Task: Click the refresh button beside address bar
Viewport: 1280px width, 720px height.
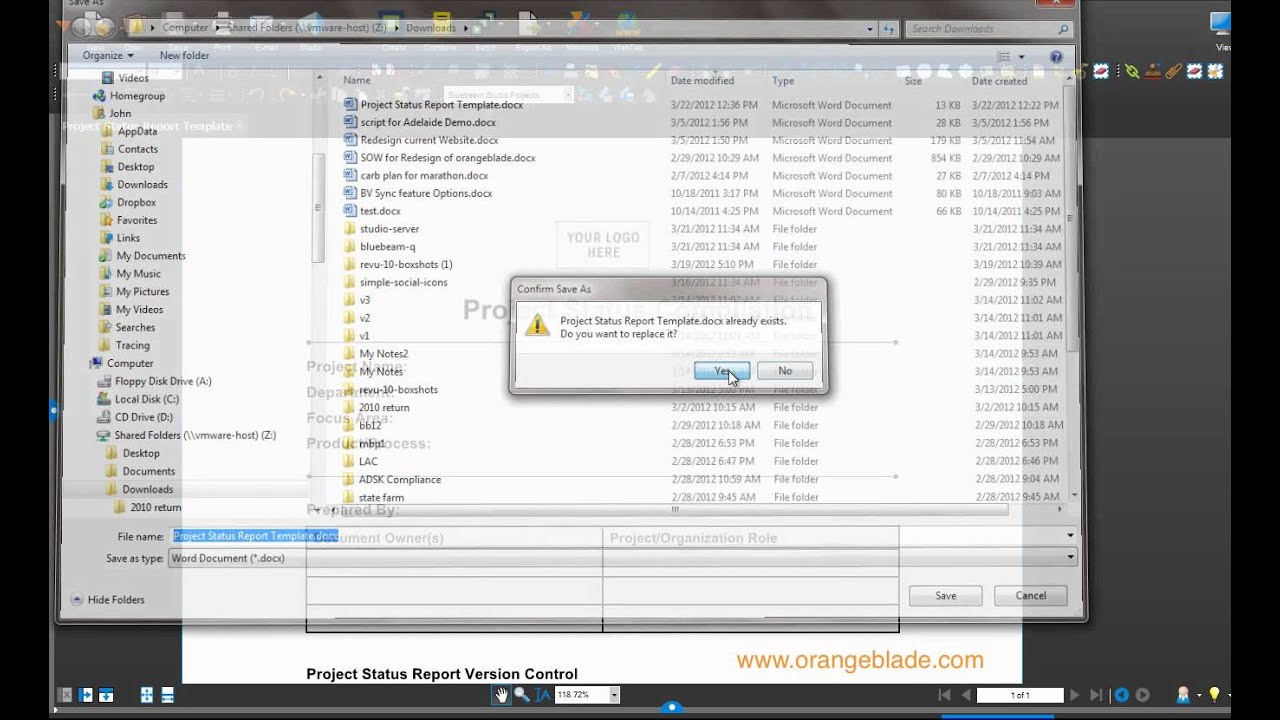Action: click(x=890, y=29)
